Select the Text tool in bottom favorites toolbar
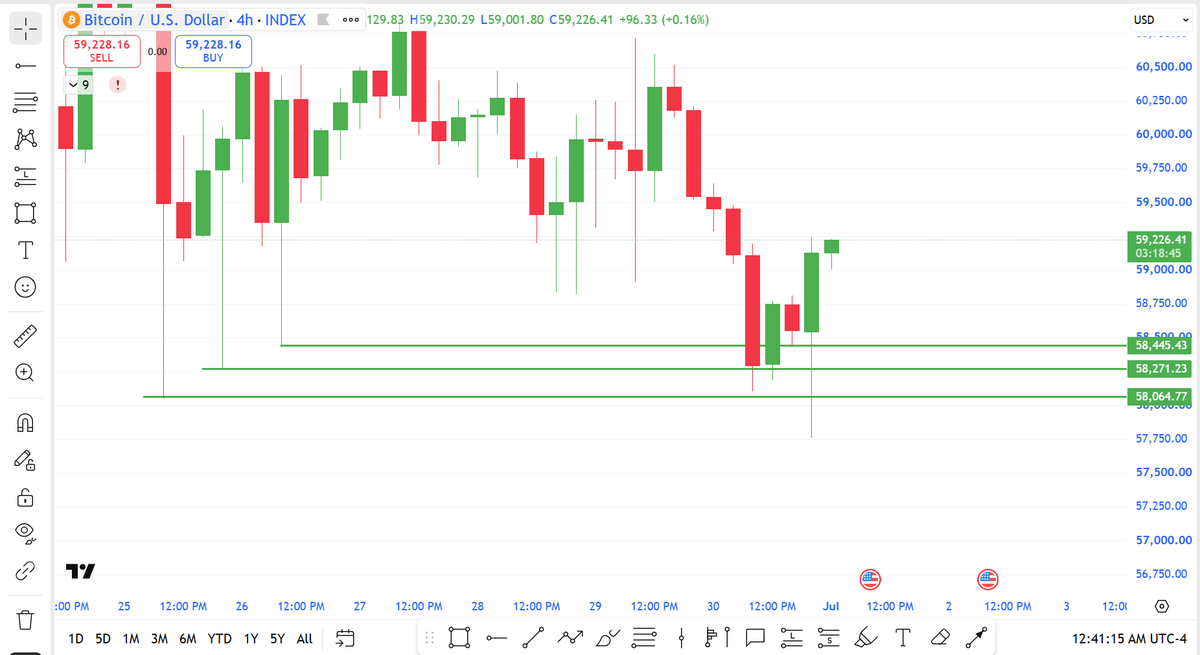 903,636
